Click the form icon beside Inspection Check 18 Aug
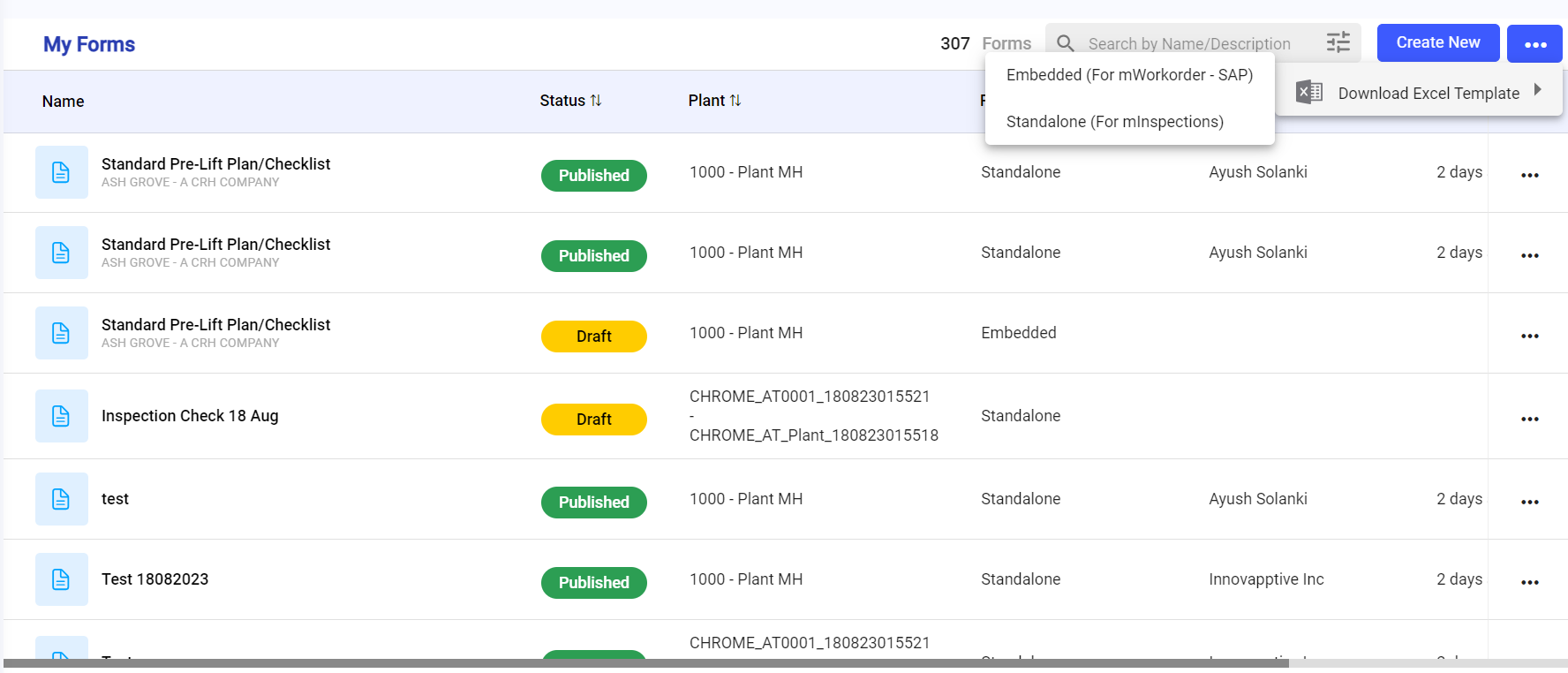The width and height of the screenshot is (1568, 673). [x=61, y=416]
